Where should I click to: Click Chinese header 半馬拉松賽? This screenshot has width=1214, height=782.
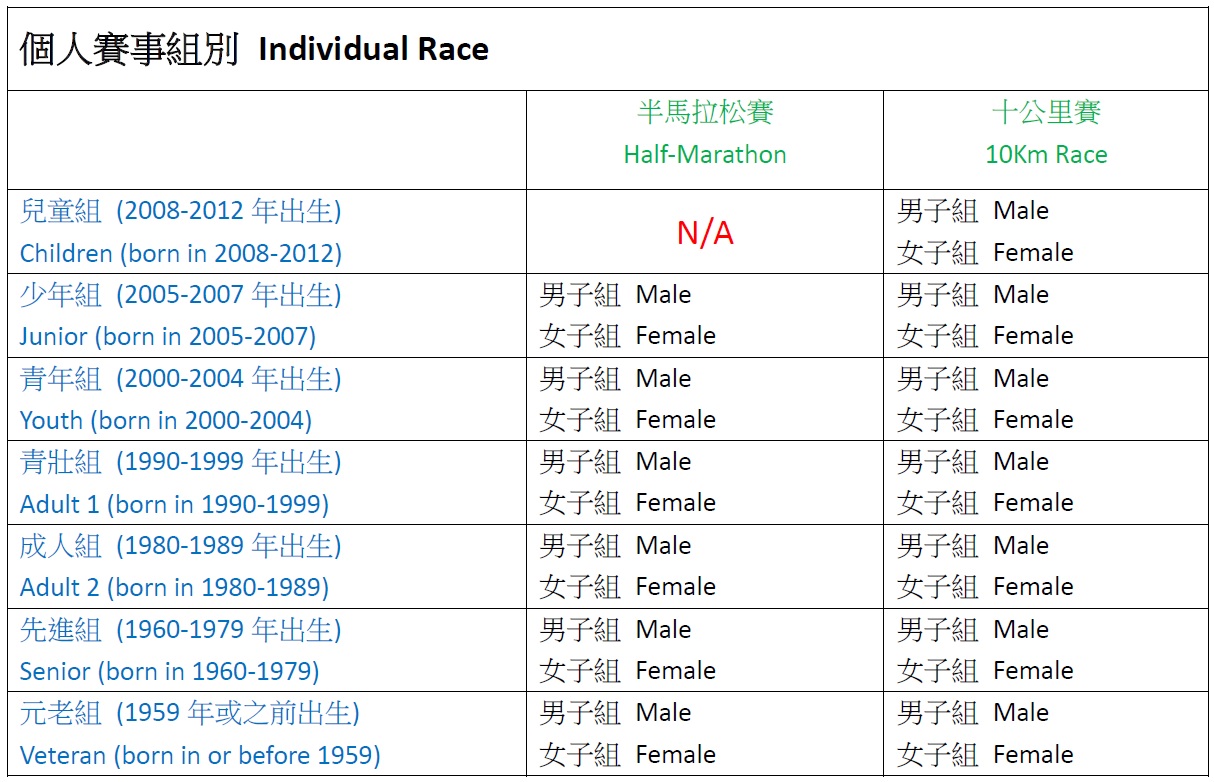(x=705, y=112)
